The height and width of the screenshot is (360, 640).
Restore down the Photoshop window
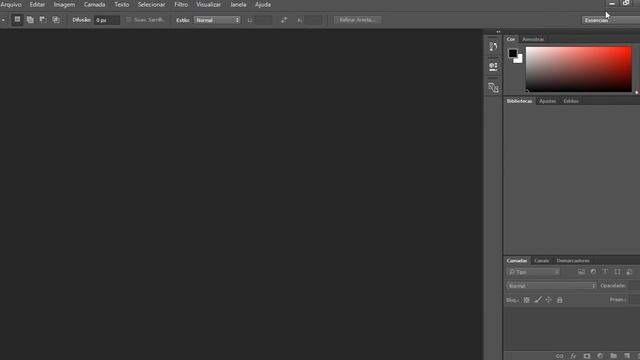pos(626,3)
